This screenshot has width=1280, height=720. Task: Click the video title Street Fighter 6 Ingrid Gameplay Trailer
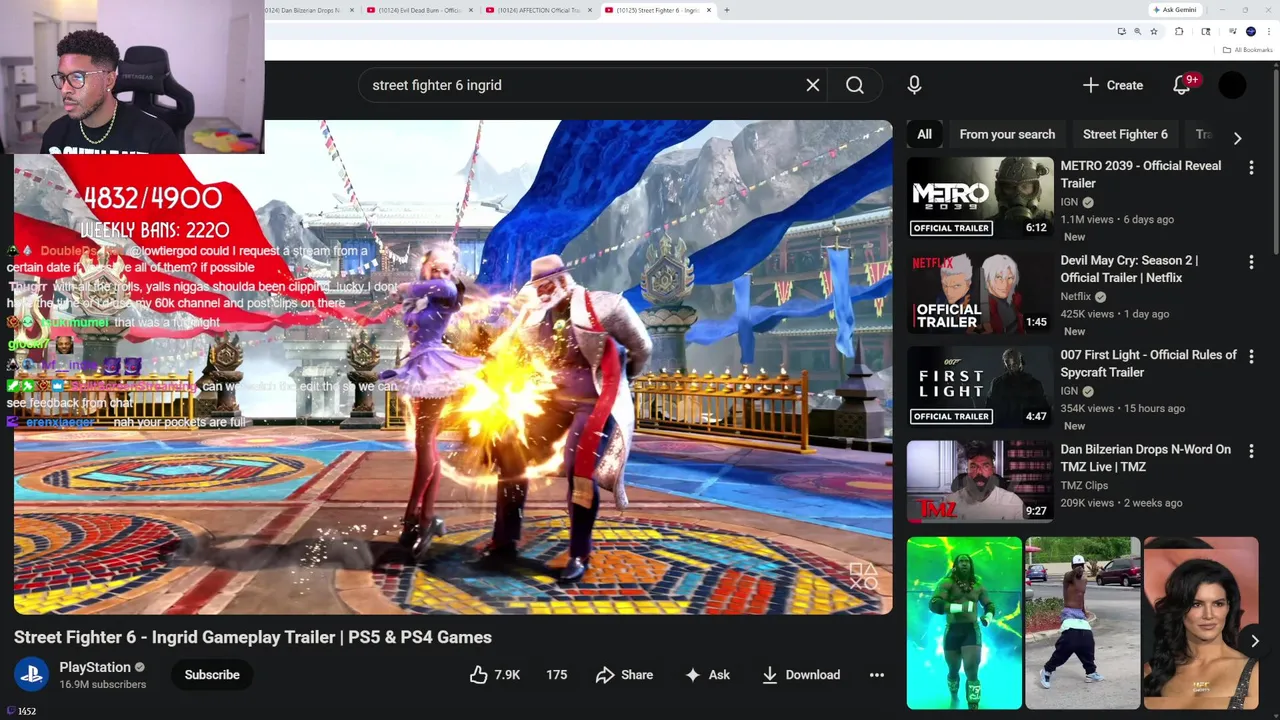click(253, 637)
